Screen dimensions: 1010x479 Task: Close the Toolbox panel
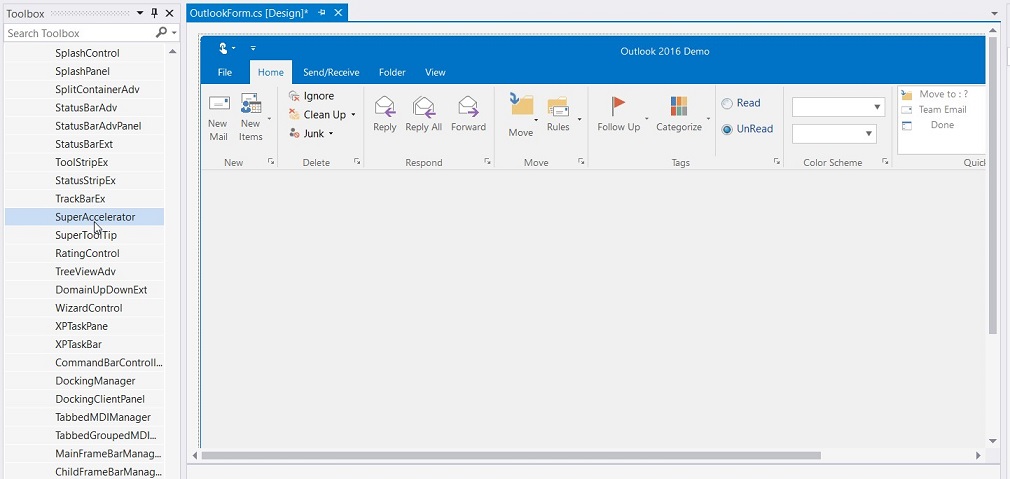169,13
